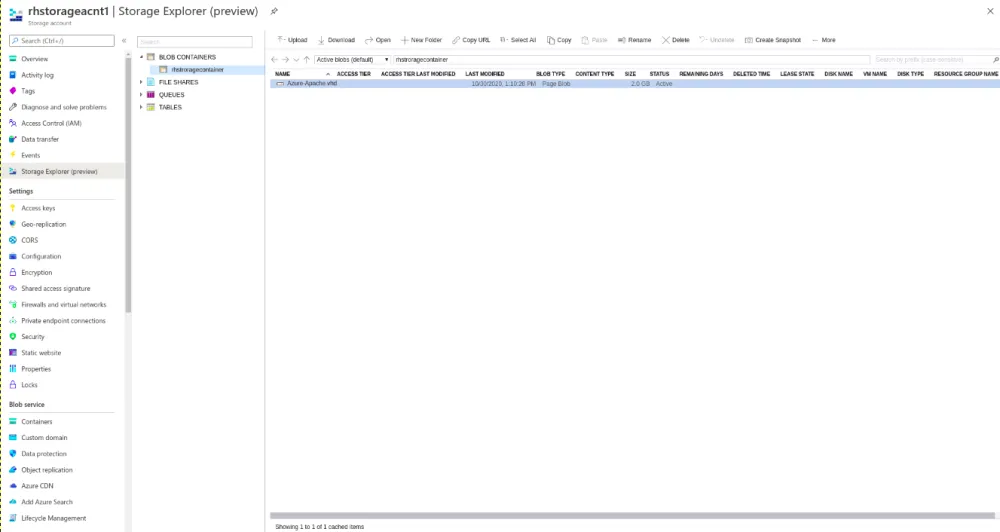Screen dimensions: 1000x532
Task: Click the Upload toolbar button
Action: (x=292, y=40)
